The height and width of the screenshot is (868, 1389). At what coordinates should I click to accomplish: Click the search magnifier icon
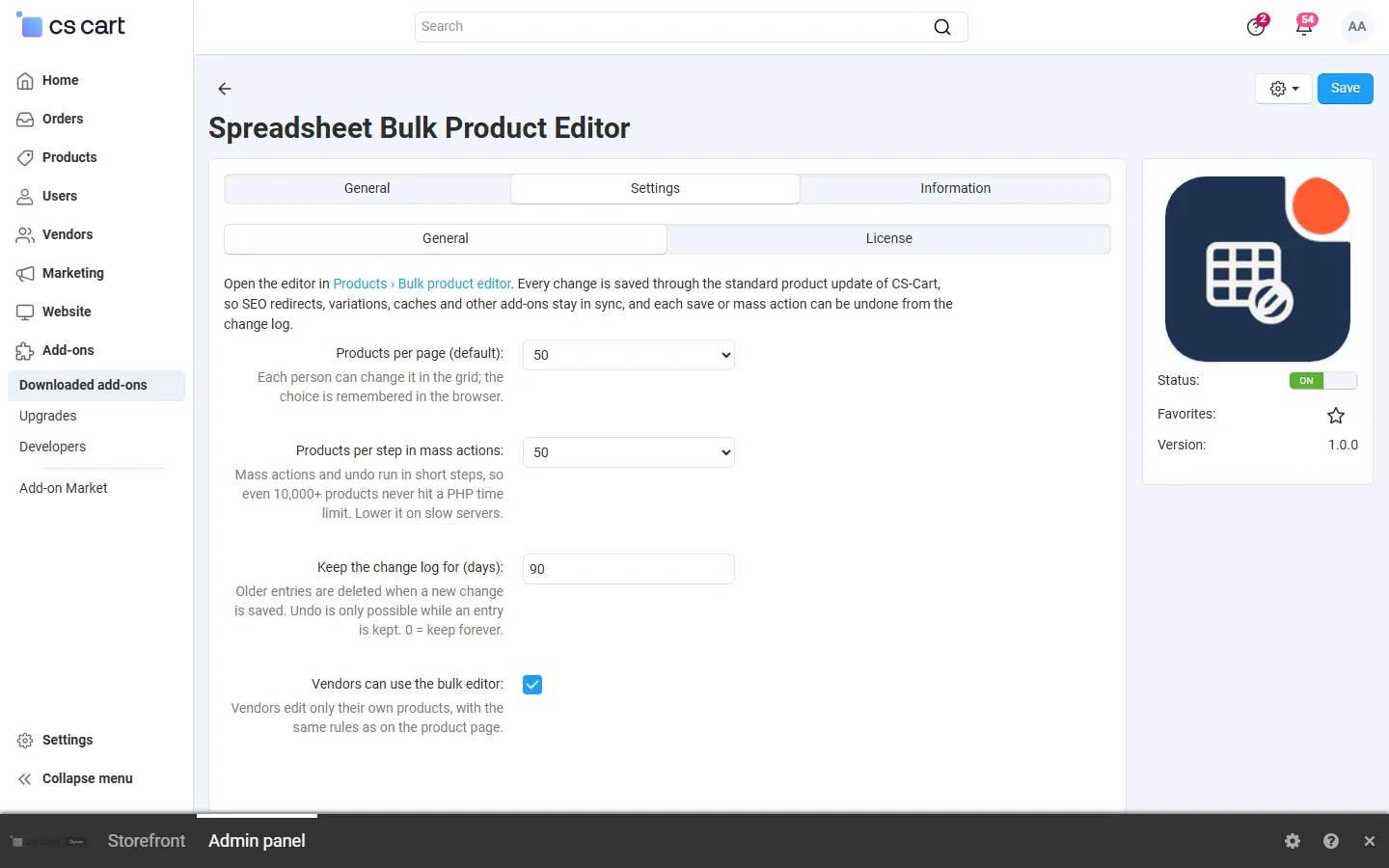click(x=942, y=27)
